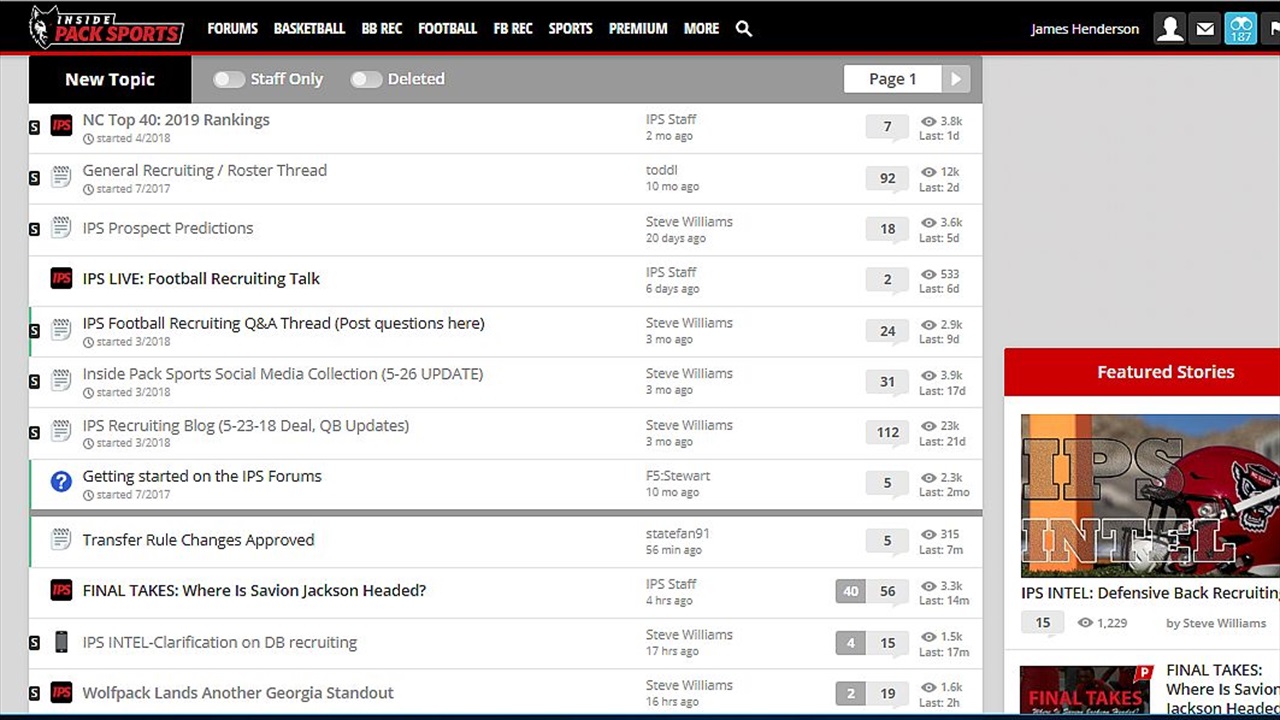The height and width of the screenshot is (720, 1280).
Task: Click document icon beside Football Recruiting Q&A Thread
Action: pyautogui.click(x=61, y=329)
